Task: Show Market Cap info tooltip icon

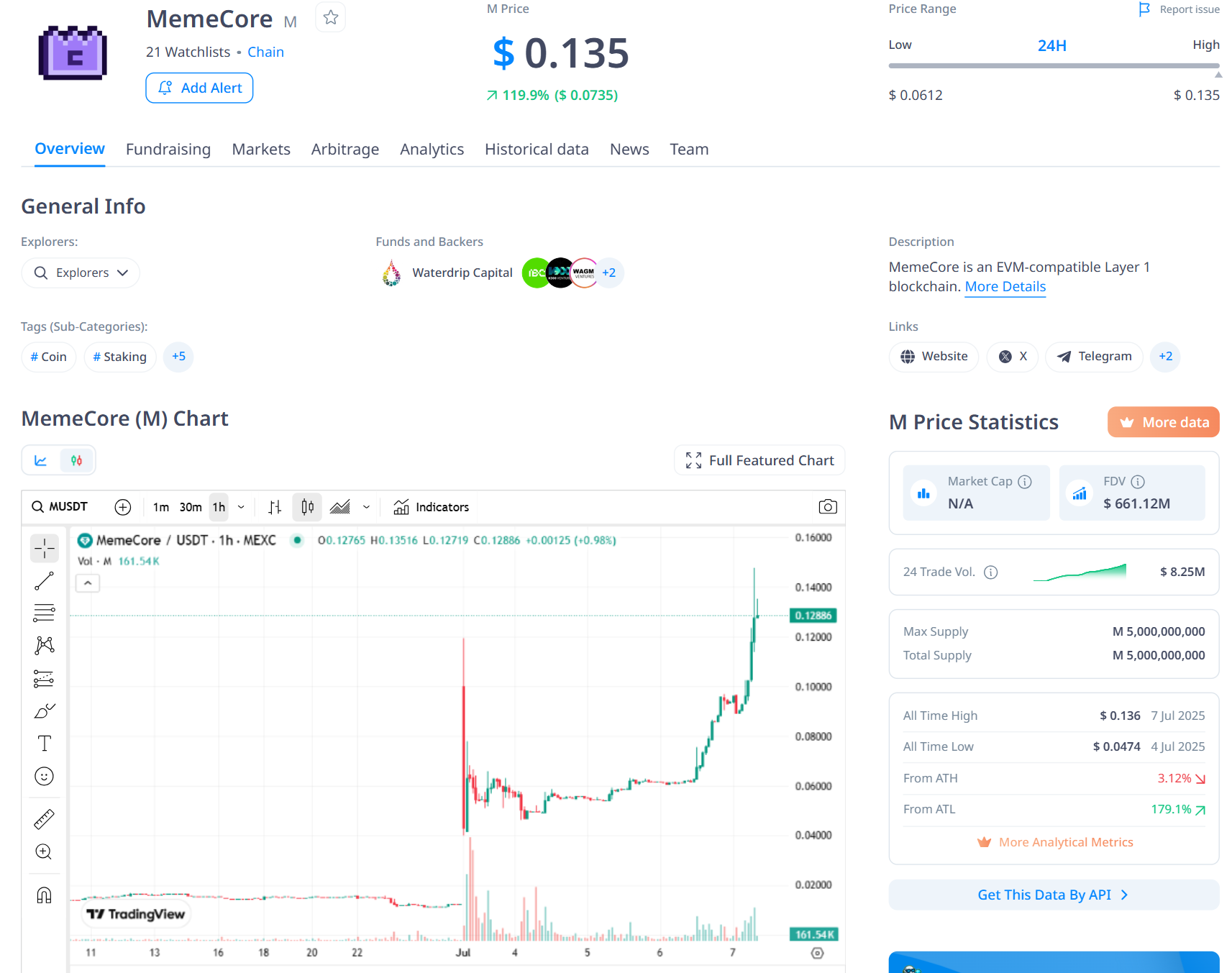Action: click(x=1025, y=482)
